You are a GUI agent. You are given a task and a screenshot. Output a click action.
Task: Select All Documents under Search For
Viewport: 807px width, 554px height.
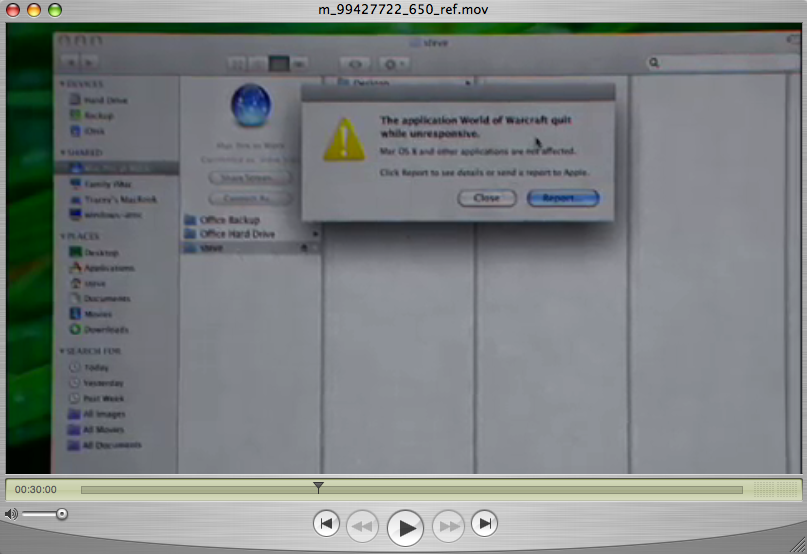(x=105, y=444)
